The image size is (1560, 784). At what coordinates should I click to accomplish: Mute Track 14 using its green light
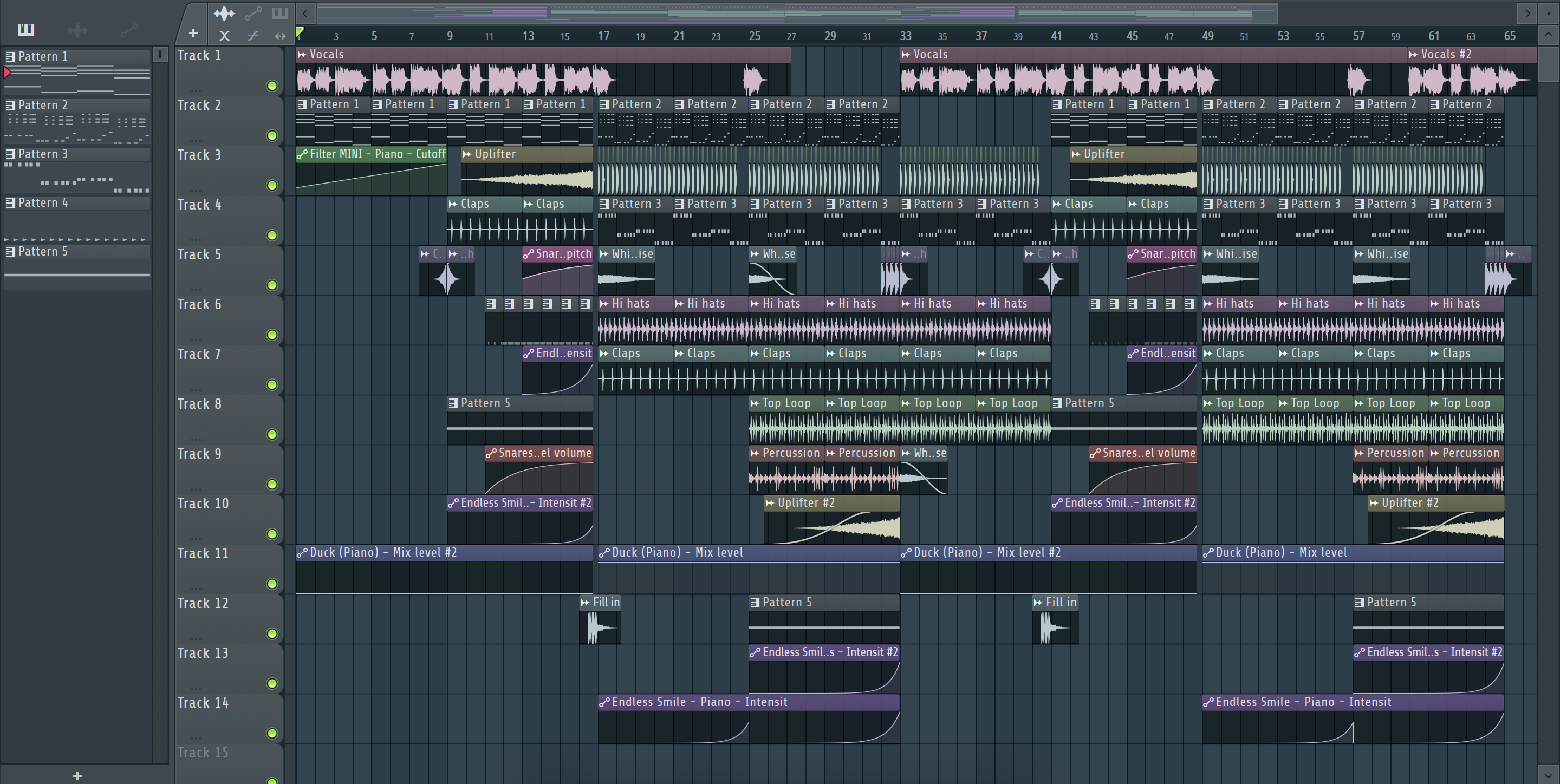pyautogui.click(x=272, y=733)
